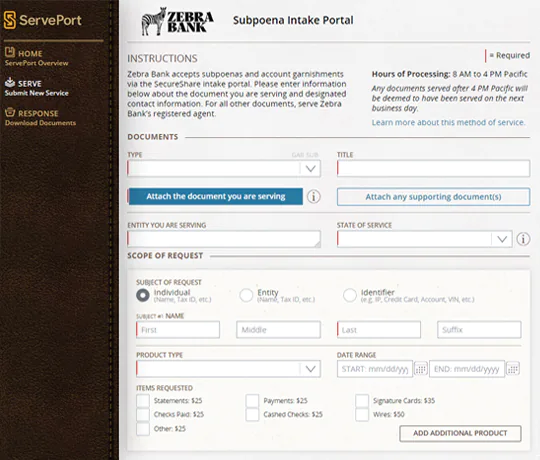
Task: Click the ServePort logo icon
Action: point(10,20)
